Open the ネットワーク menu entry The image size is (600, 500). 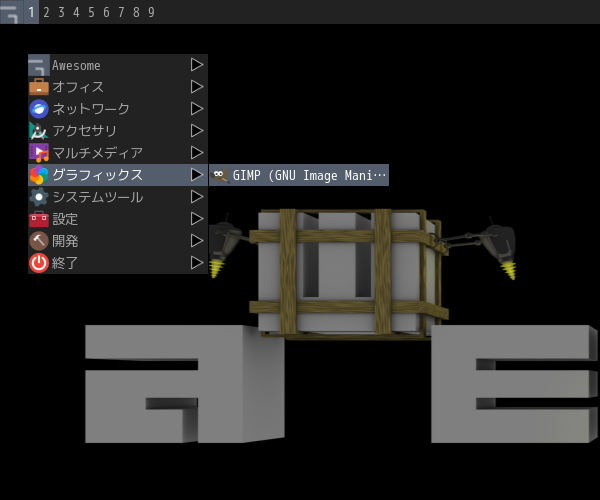118,109
